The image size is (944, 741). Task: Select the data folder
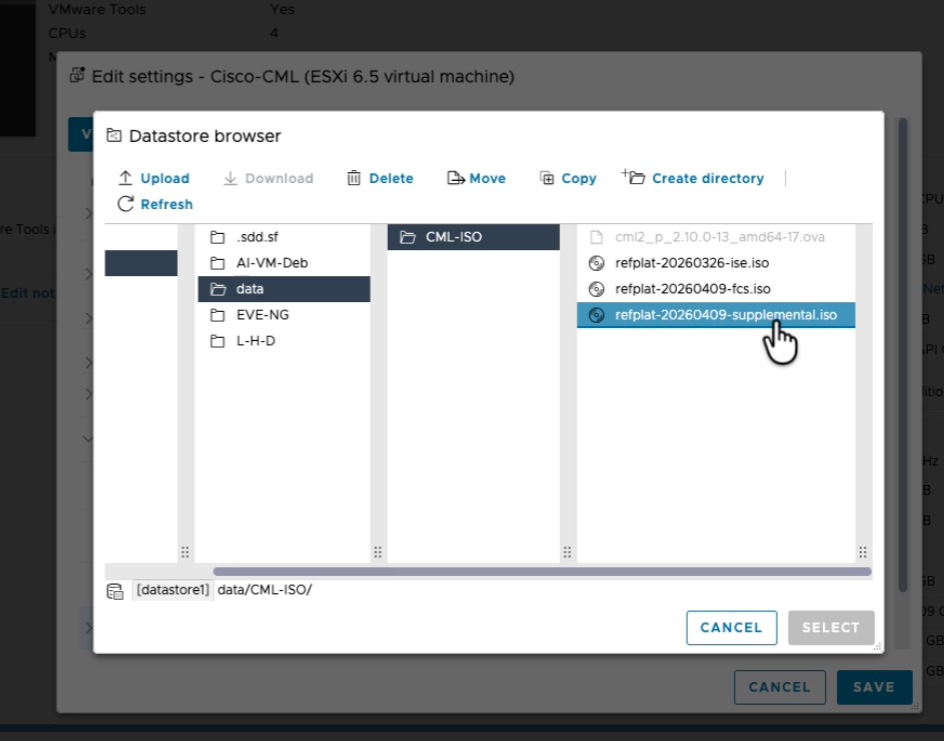point(284,289)
